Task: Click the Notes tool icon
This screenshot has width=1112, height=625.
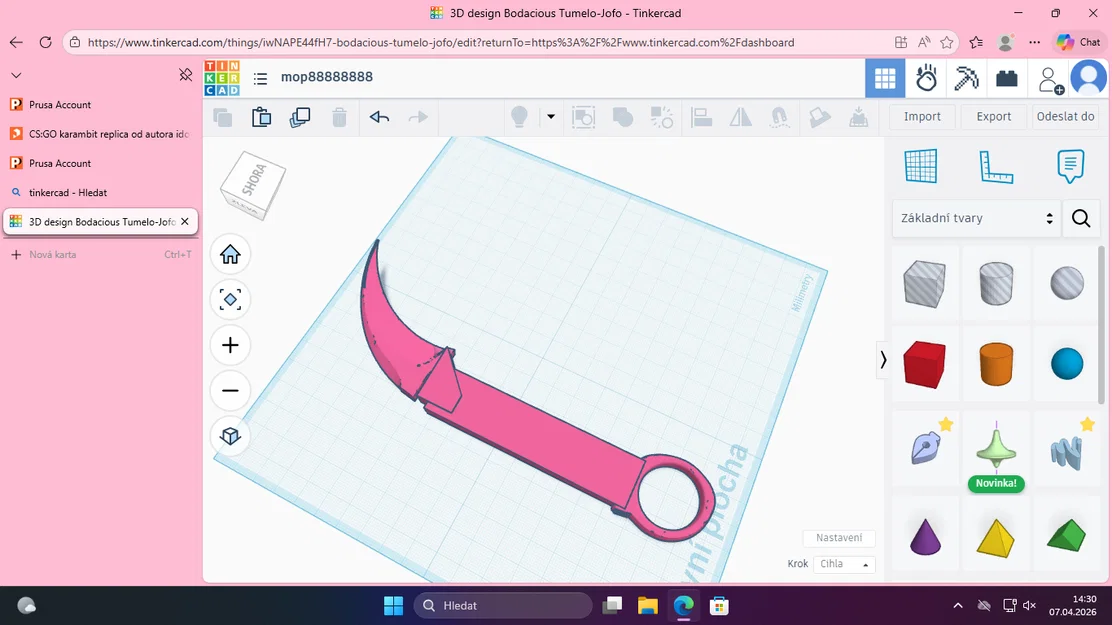Action: point(1071,166)
